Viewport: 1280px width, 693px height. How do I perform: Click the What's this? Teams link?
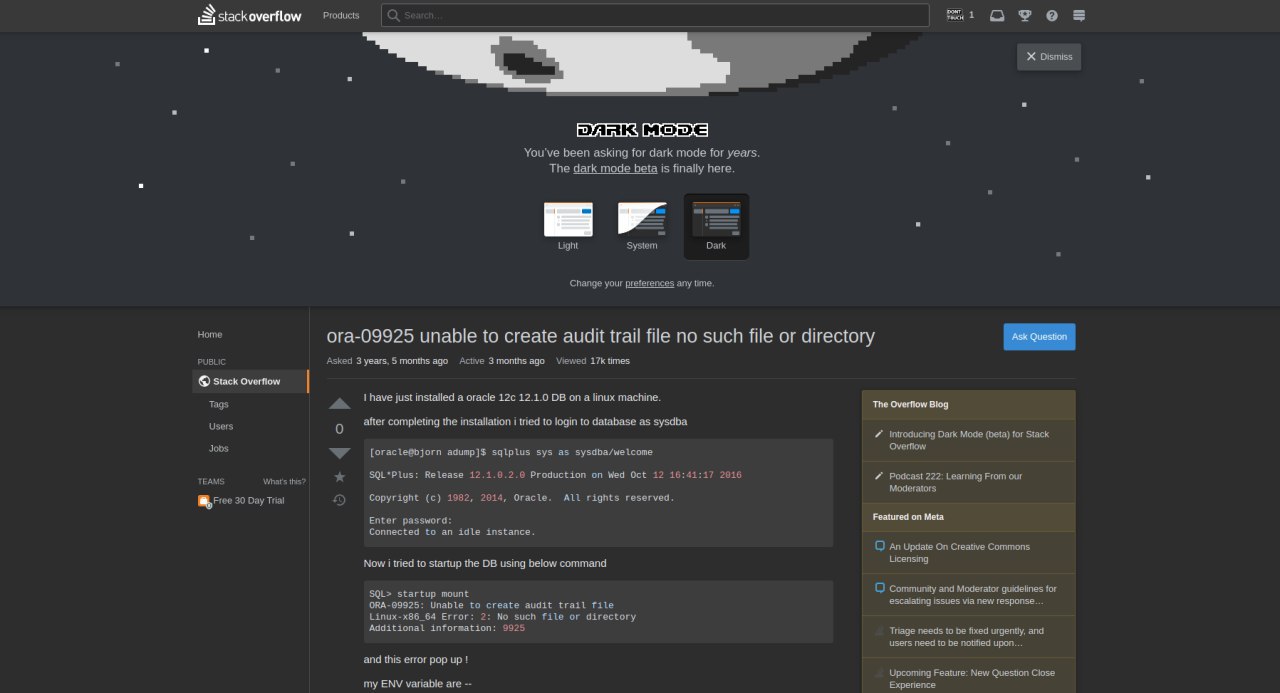coord(284,481)
